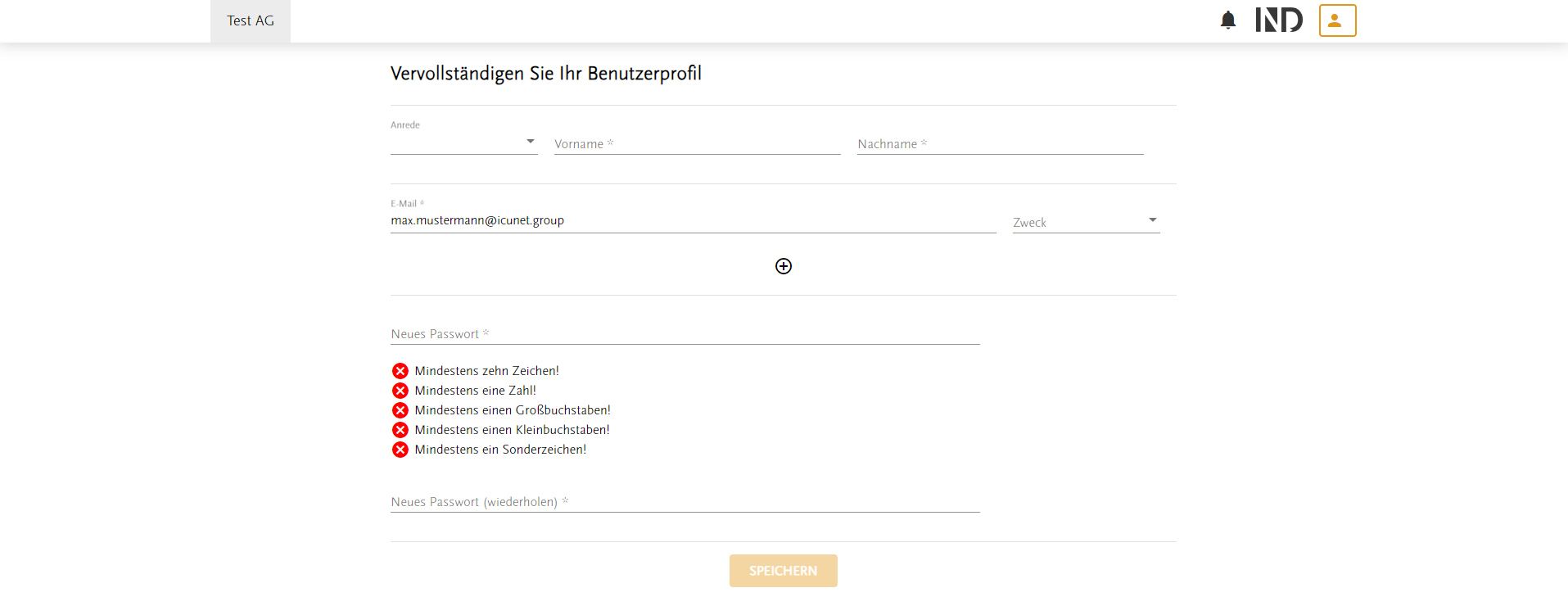This screenshot has height=615, width=1568.
Task: Click the 'Mindestens zehn Zeichen!' text
Action: 487,371
